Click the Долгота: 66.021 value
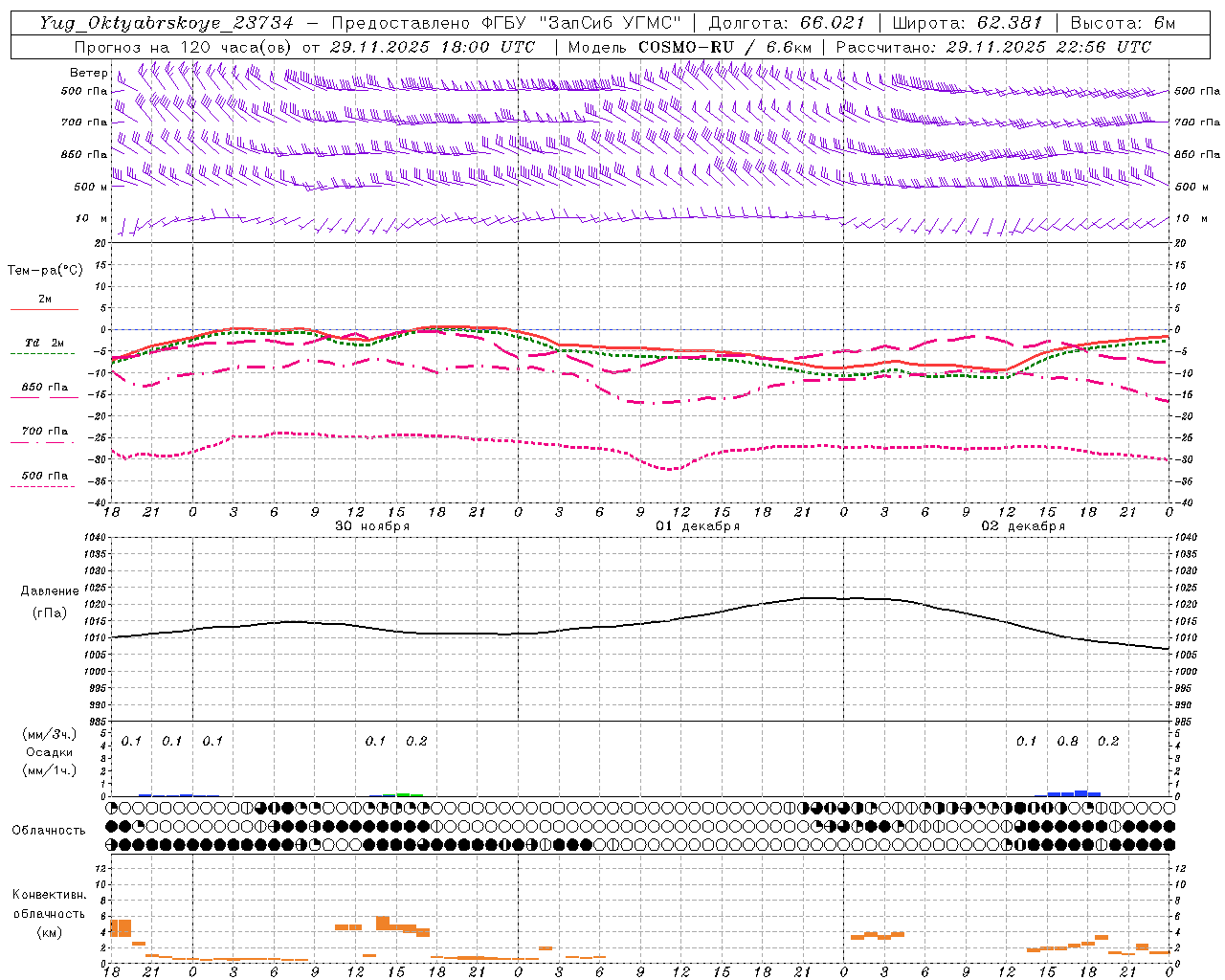 point(787,23)
